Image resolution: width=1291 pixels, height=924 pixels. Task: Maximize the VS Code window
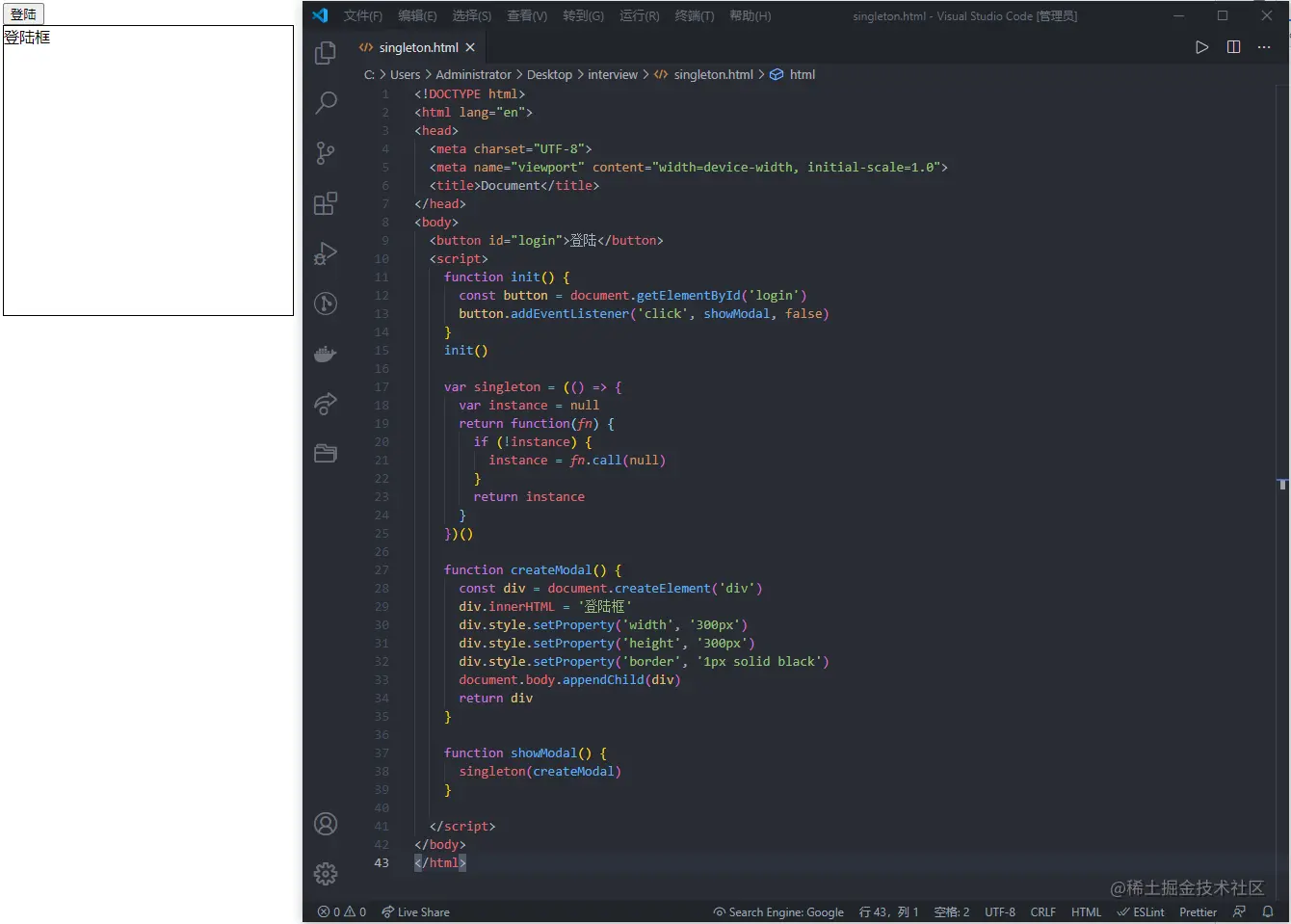coord(1223,15)
